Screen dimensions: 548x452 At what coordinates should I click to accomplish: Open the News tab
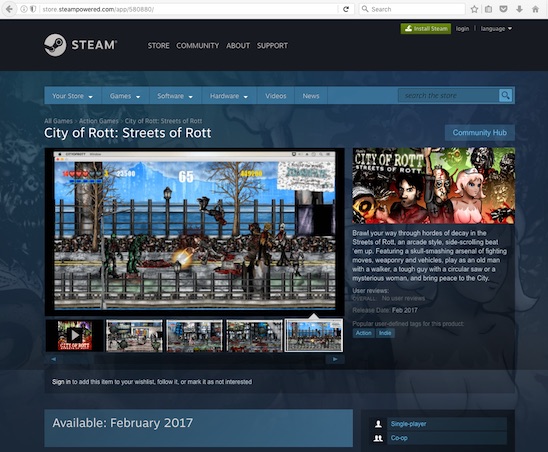tap(311, 96)
